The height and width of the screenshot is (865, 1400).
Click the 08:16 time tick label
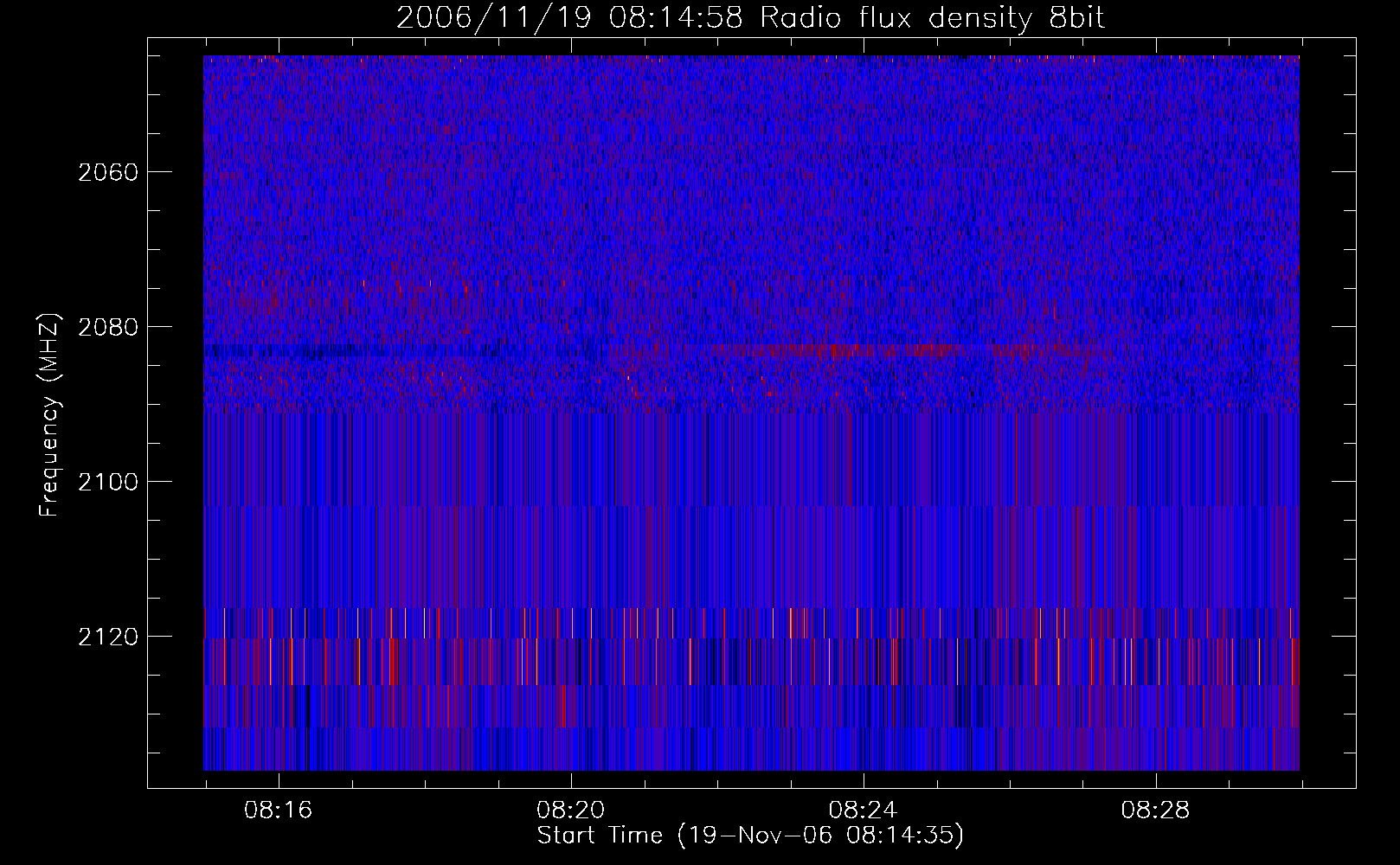(279, 811)
